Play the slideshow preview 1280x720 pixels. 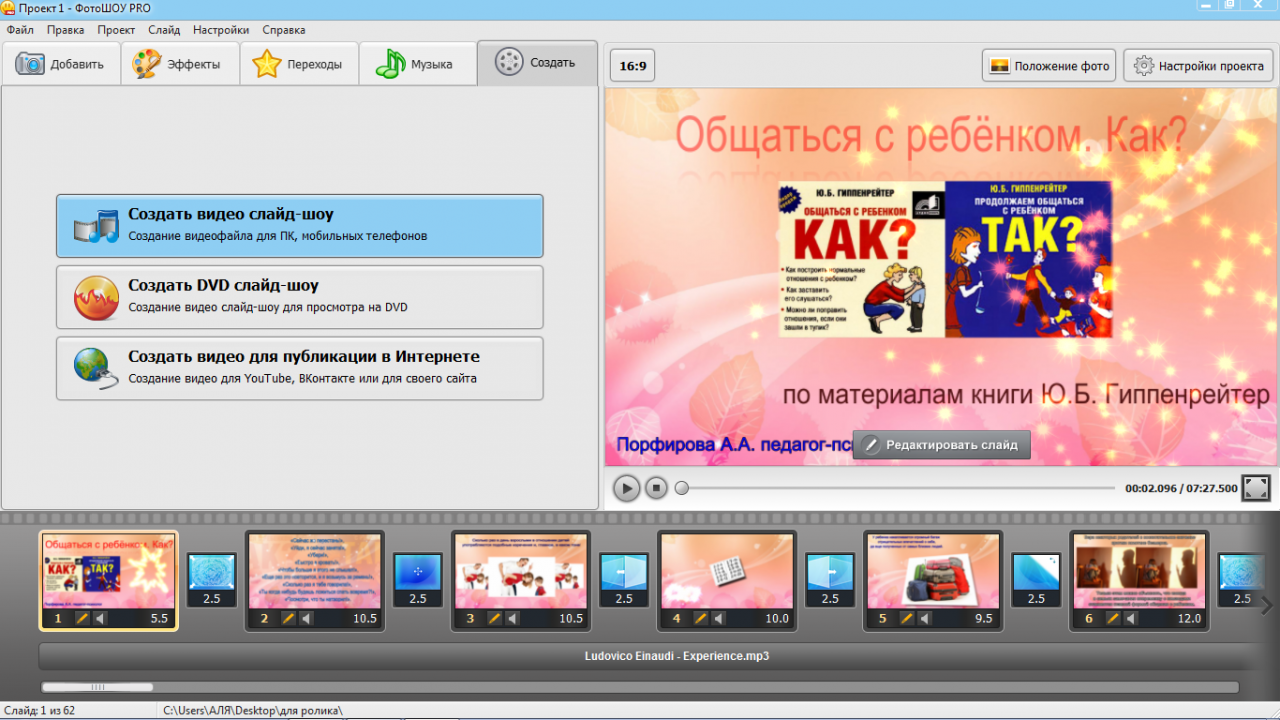(626, 488)
